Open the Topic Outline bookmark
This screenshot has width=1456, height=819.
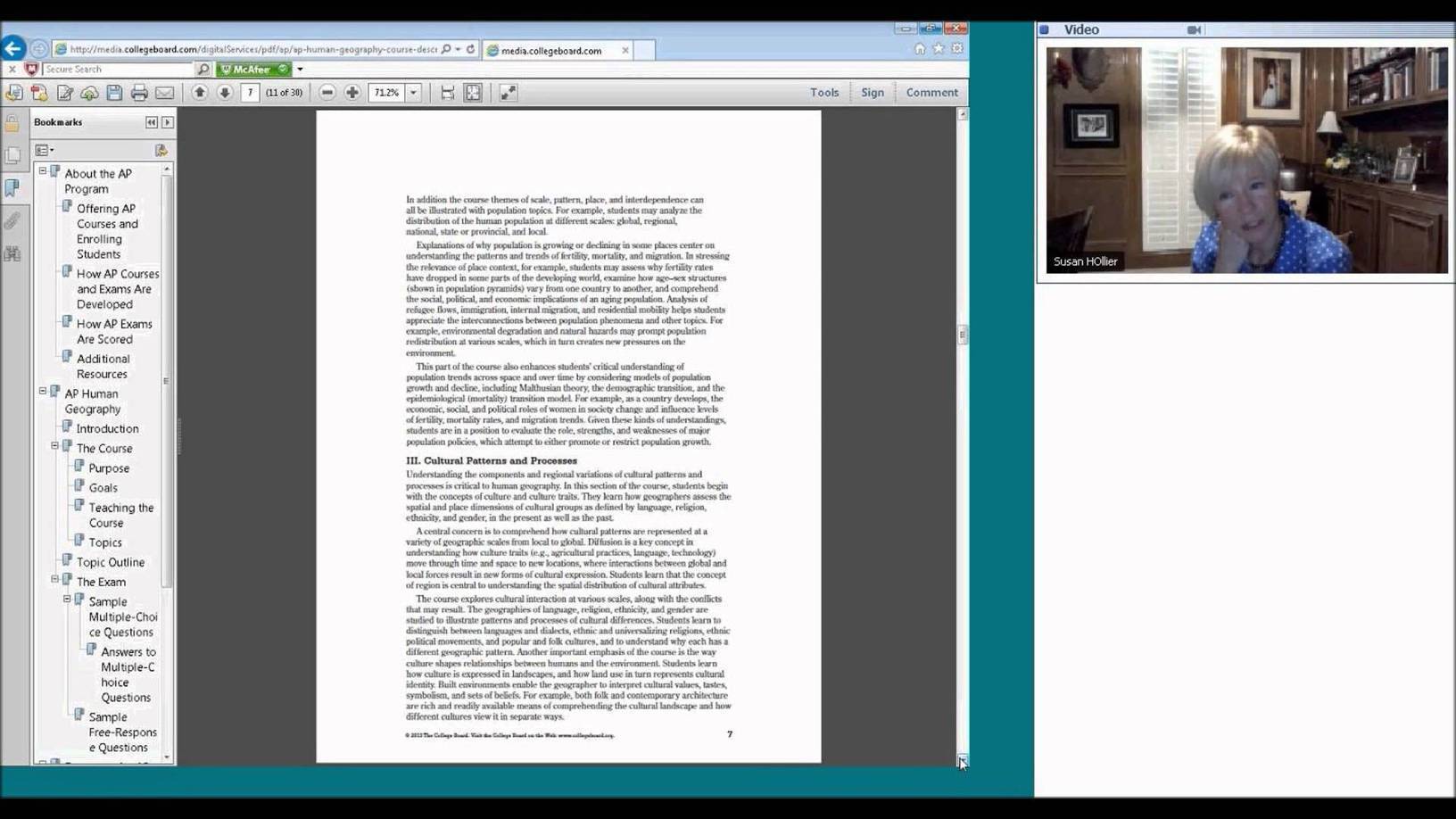point(110,562)
